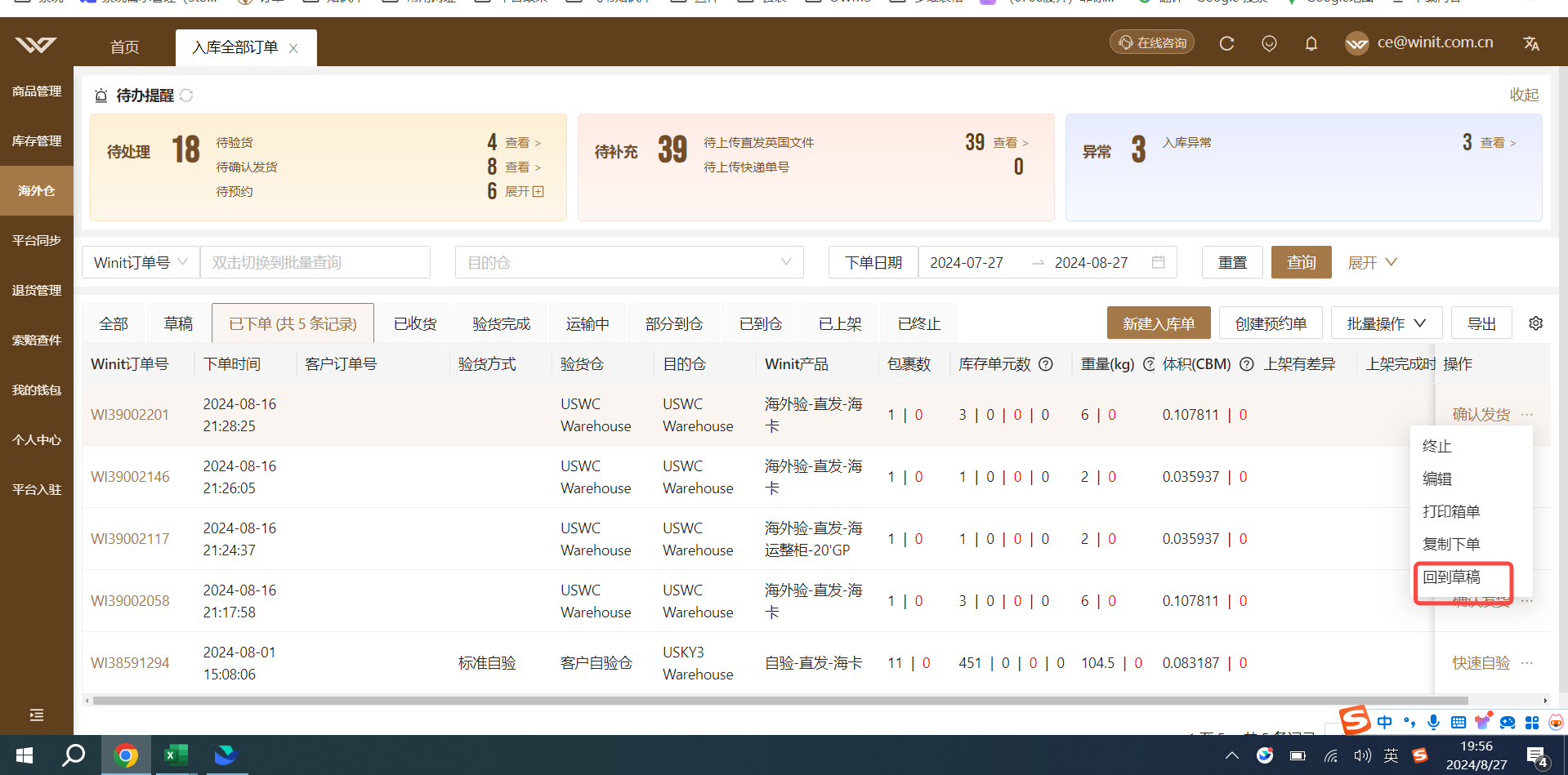The width and height of the screenshot is (1568, 775).
Task: Open the notification bell icon
Action: [x=1311, y=43]
